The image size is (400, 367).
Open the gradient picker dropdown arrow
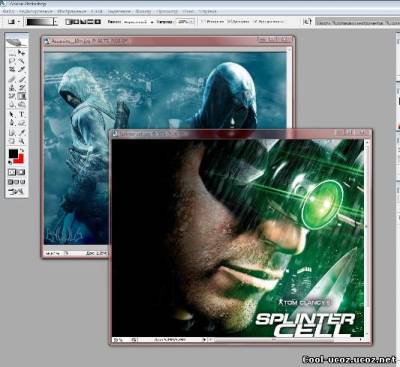pos(56,22)
